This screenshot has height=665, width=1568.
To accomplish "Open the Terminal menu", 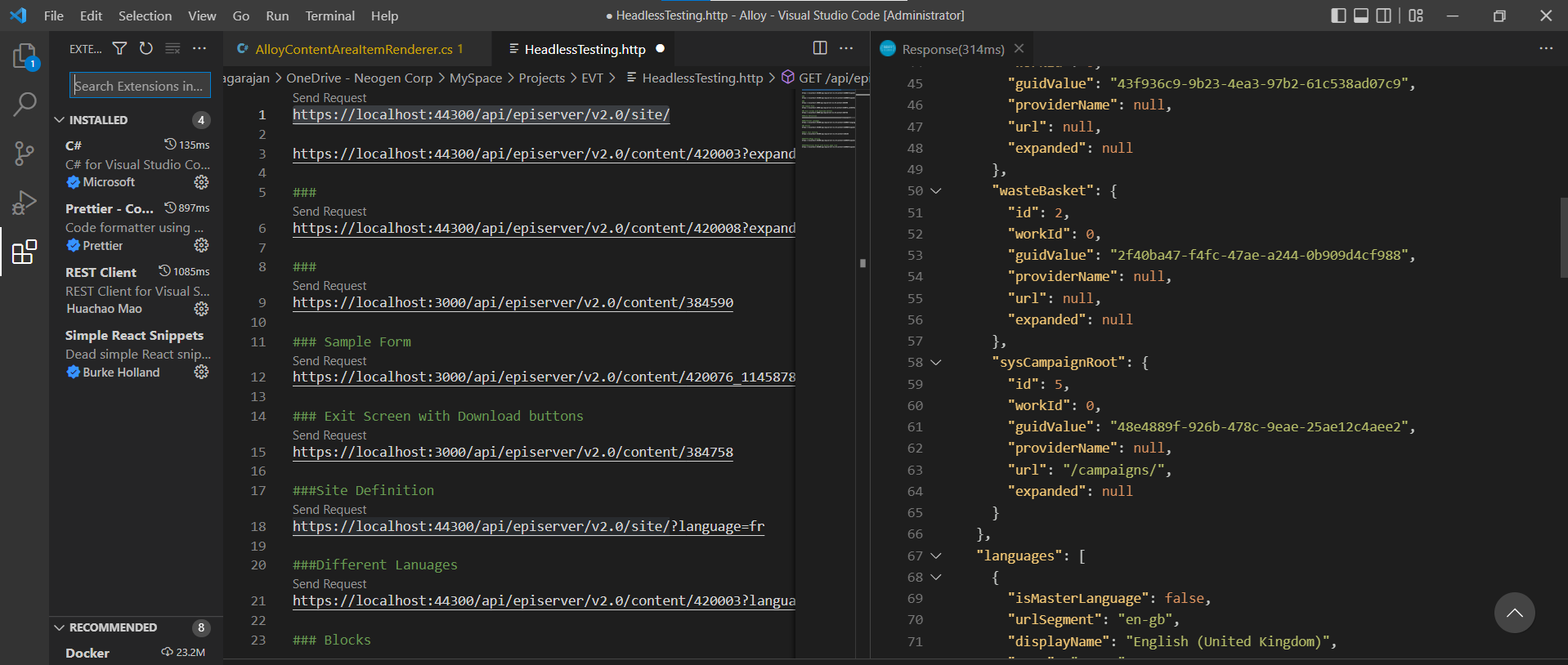I will tap(329, 16).
